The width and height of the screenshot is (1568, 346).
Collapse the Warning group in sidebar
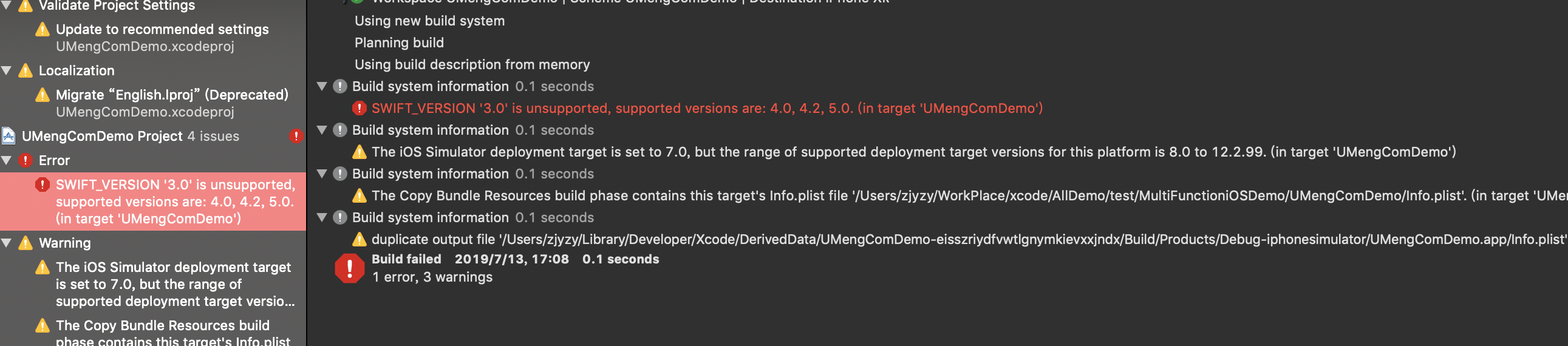pyautogui.click(x=7, y=243)
